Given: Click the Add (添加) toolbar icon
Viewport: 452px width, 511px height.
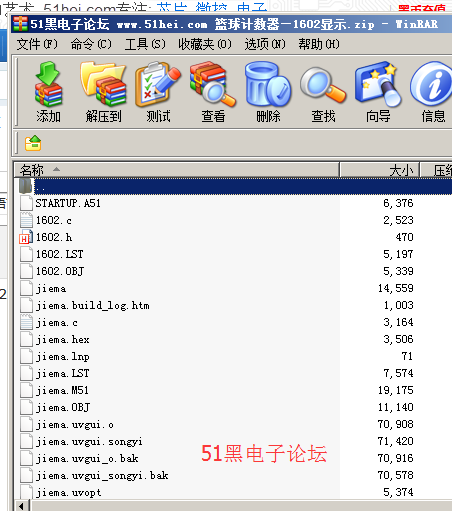Looking at the screenshot, I should pos(48,92).
